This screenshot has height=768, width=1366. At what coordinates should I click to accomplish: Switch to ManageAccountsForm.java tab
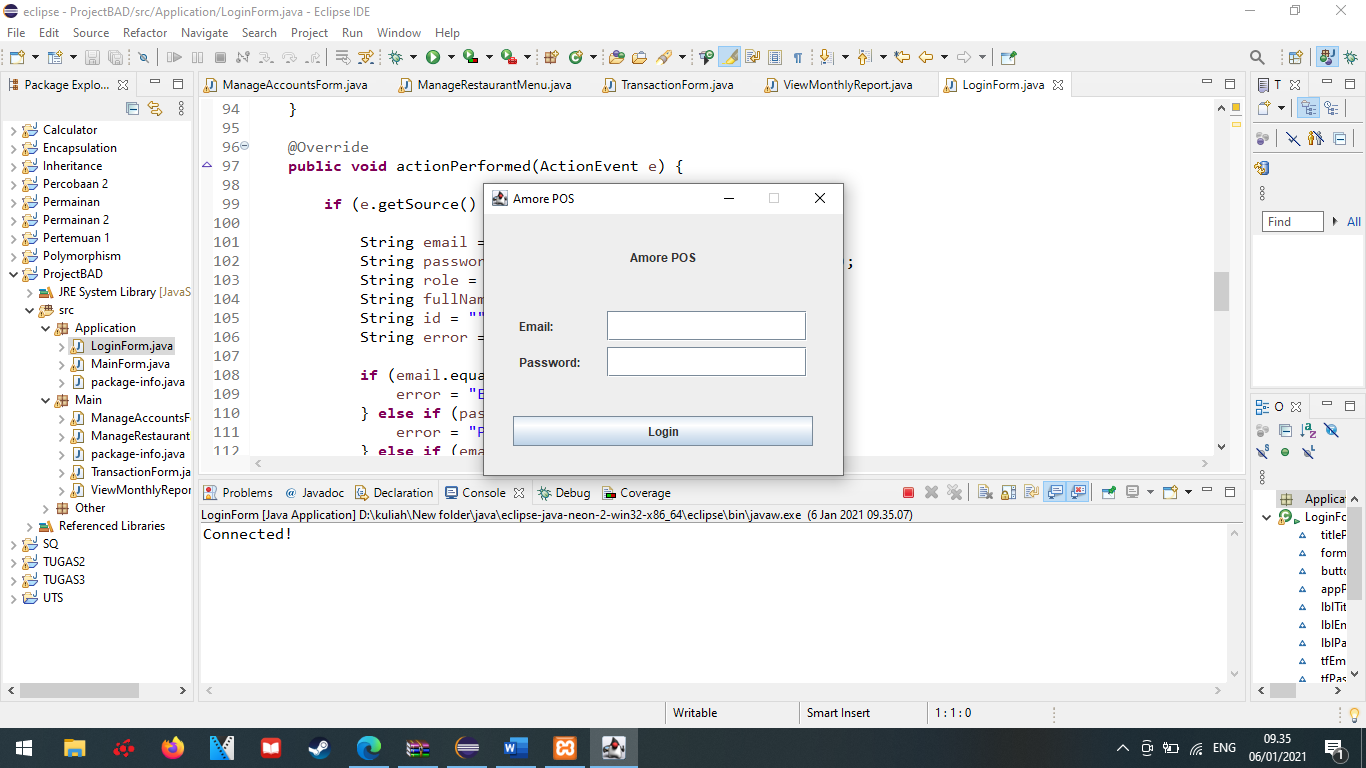pyautogui.click(x=286, y=85)
